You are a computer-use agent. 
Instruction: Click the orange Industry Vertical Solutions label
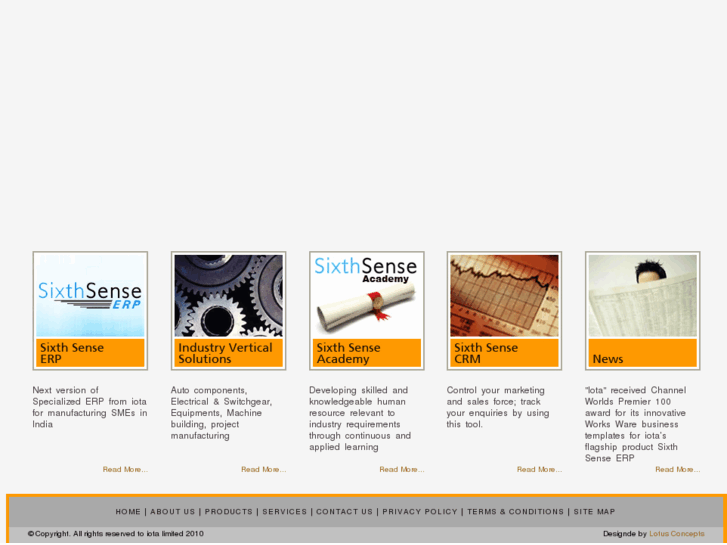(x=229, y=353)
